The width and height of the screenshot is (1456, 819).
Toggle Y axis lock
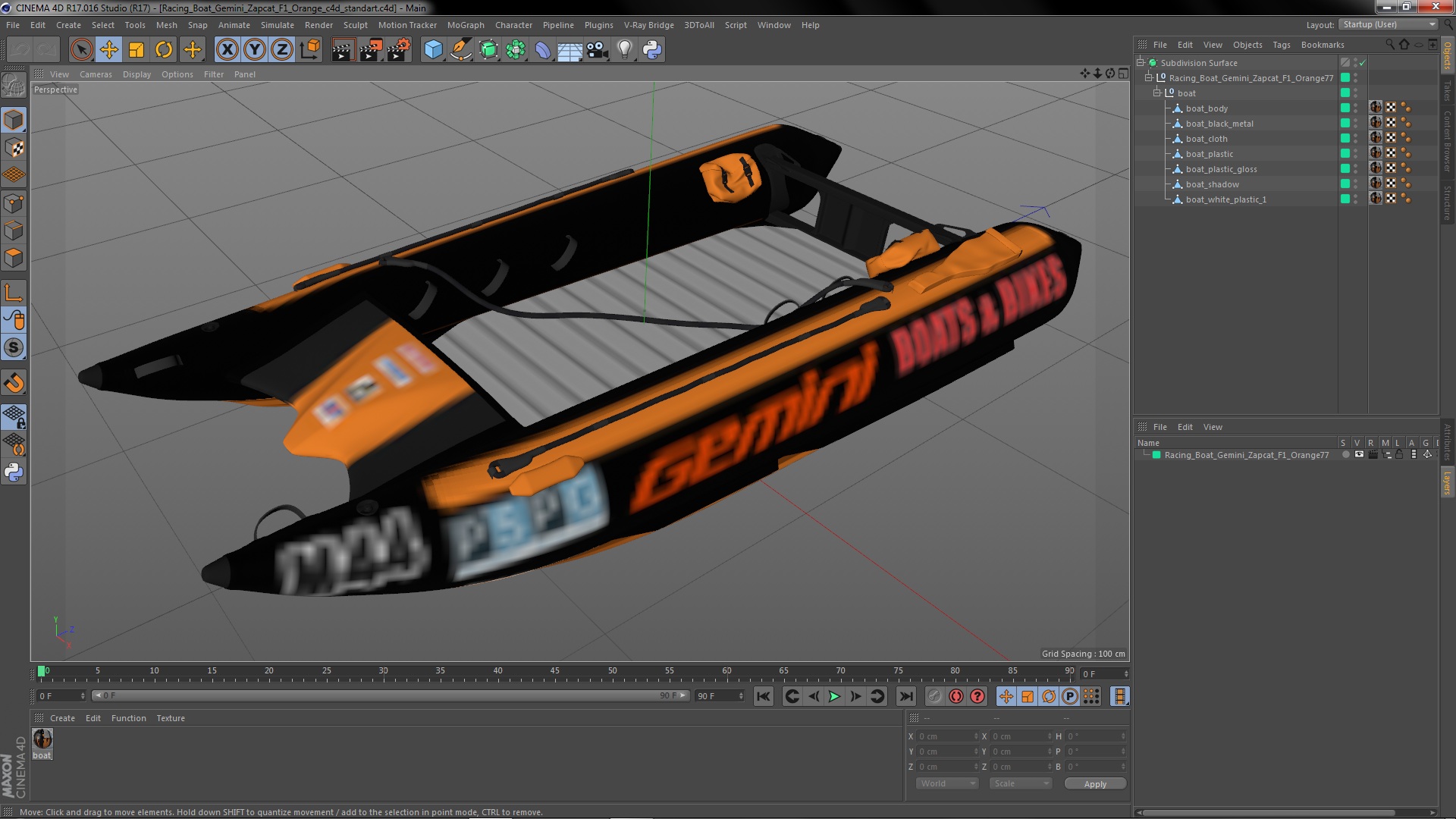coord(255,50)
